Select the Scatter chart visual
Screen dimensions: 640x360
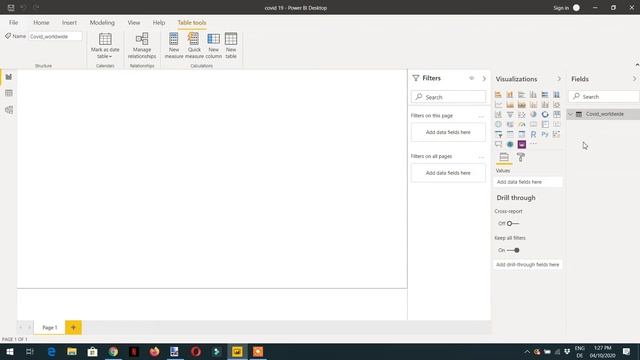(522, 115)
